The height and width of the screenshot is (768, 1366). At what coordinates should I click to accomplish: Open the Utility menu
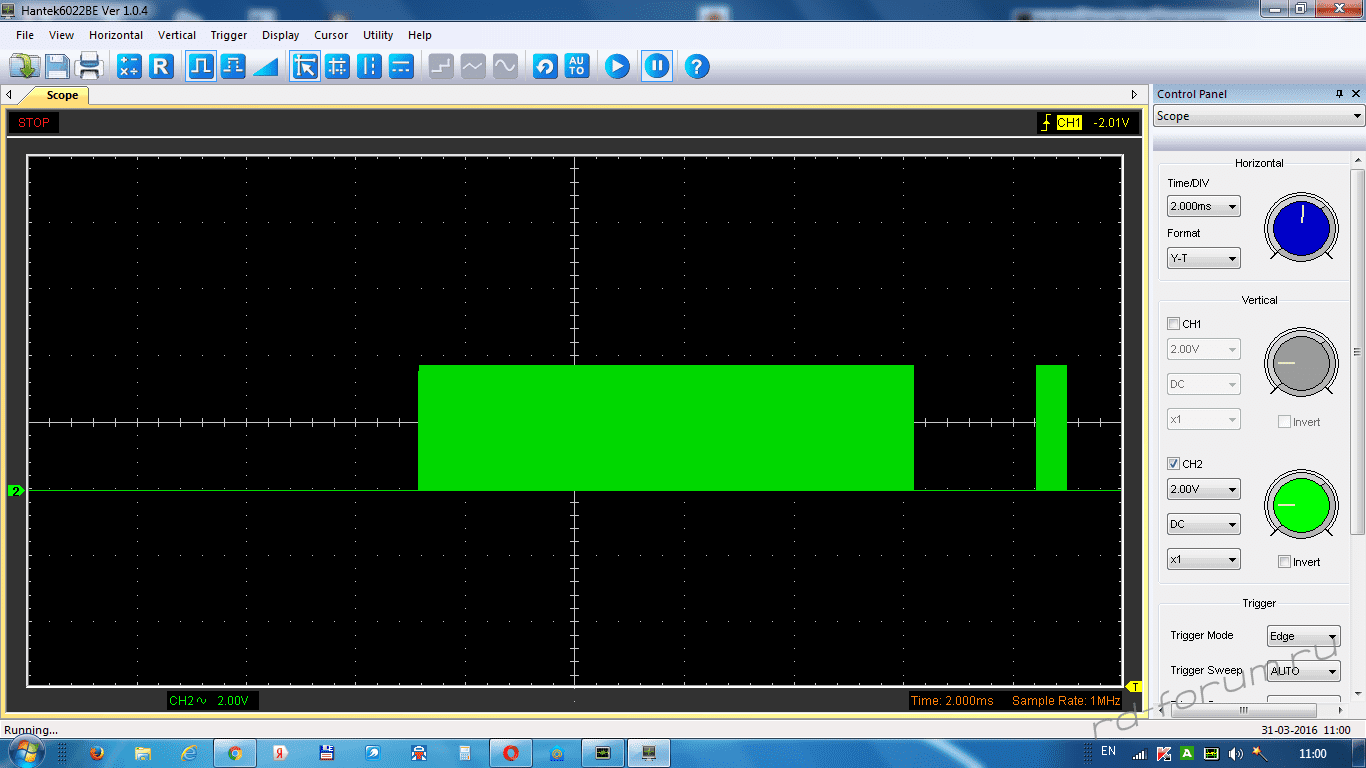click(378, 35)
